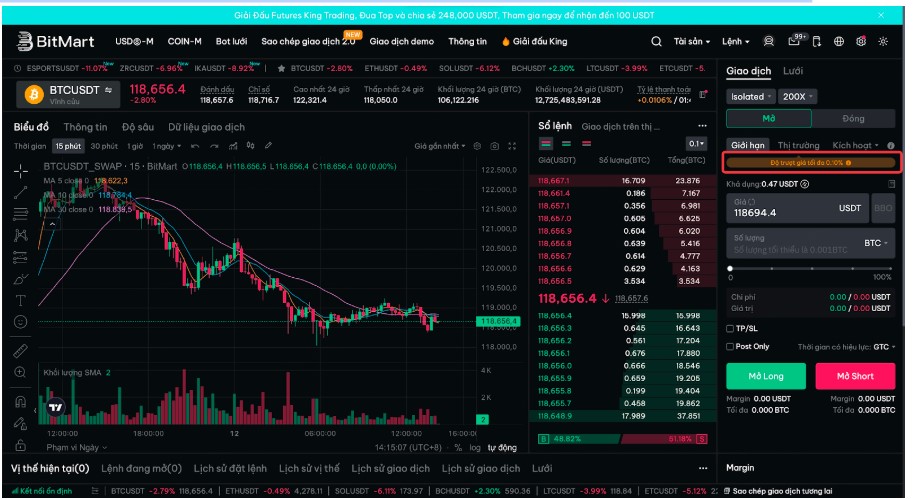Viewport: 921px width, 499px height.
Task: Toggle the magnet snap mode
Action: pyautogui.click(x=21, y=402)
